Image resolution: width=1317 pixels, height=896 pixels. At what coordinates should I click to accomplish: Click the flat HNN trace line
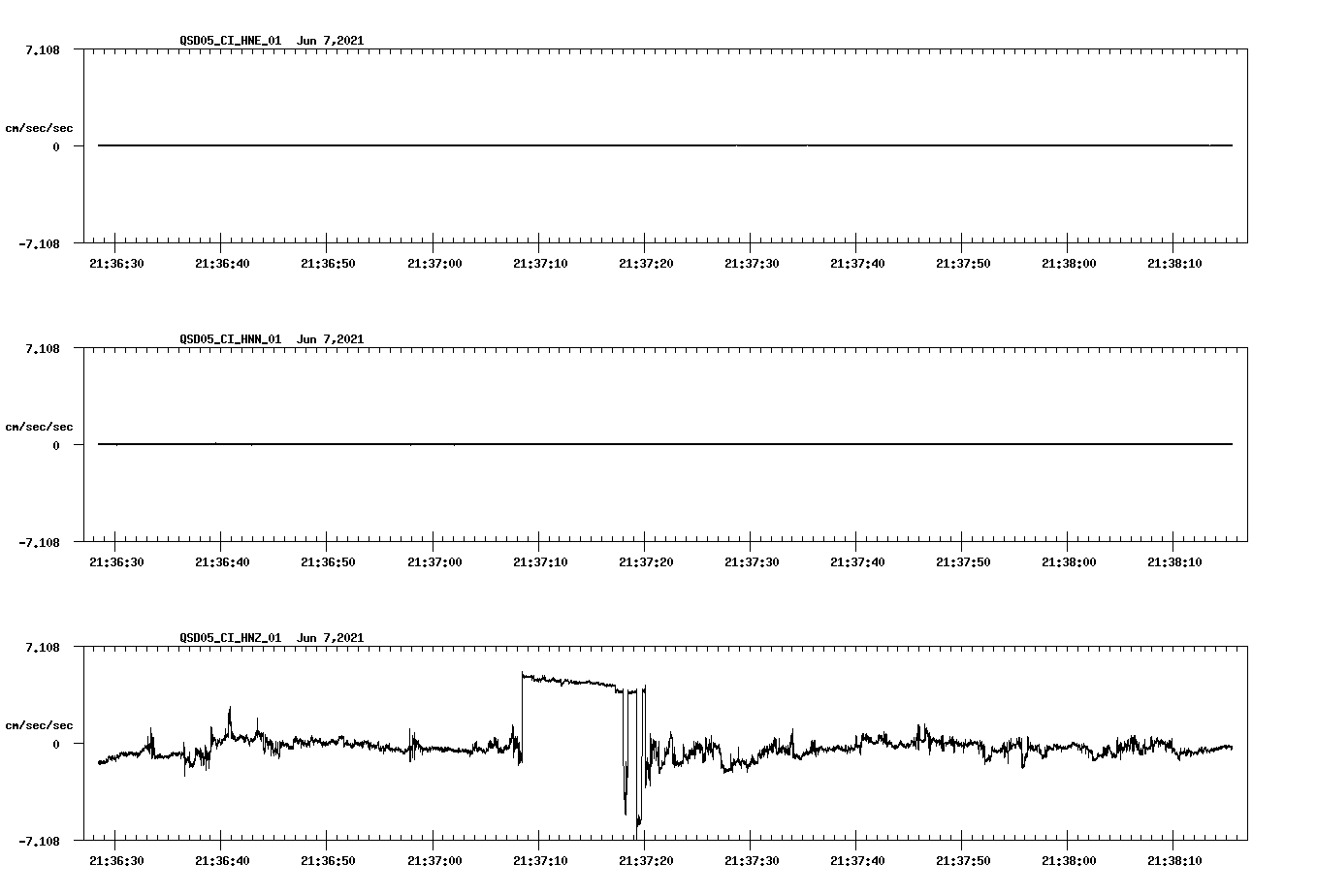point(665,444)
